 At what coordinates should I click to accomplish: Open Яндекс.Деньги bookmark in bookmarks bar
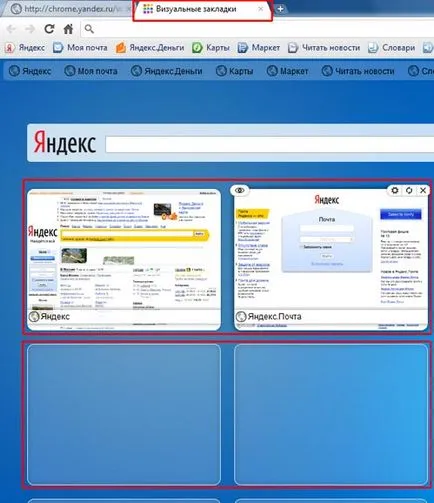(150, 48)
